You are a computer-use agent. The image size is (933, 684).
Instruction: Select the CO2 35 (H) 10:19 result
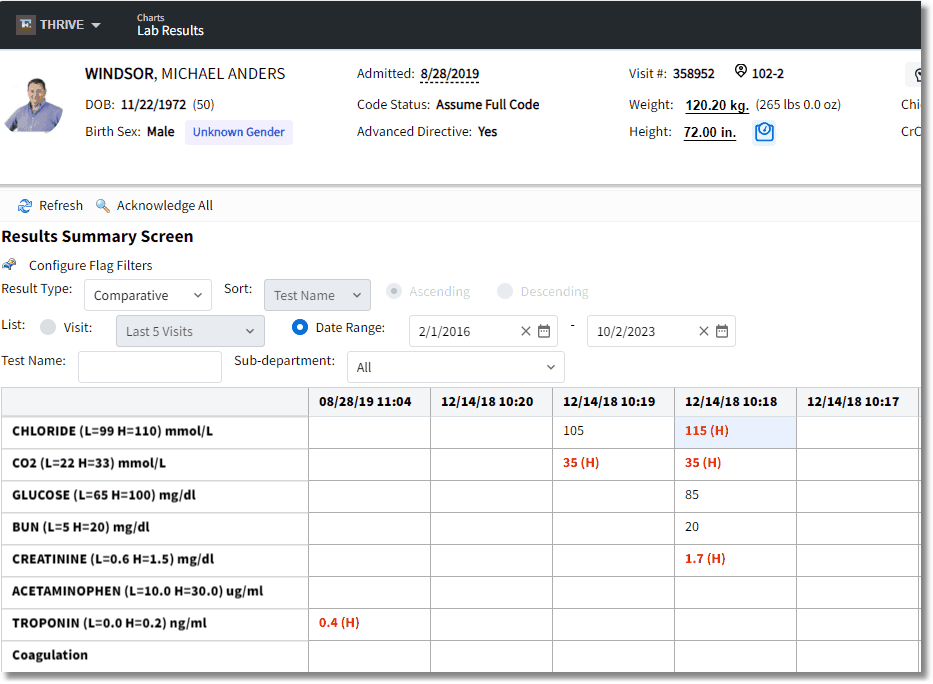click(613, 463)
